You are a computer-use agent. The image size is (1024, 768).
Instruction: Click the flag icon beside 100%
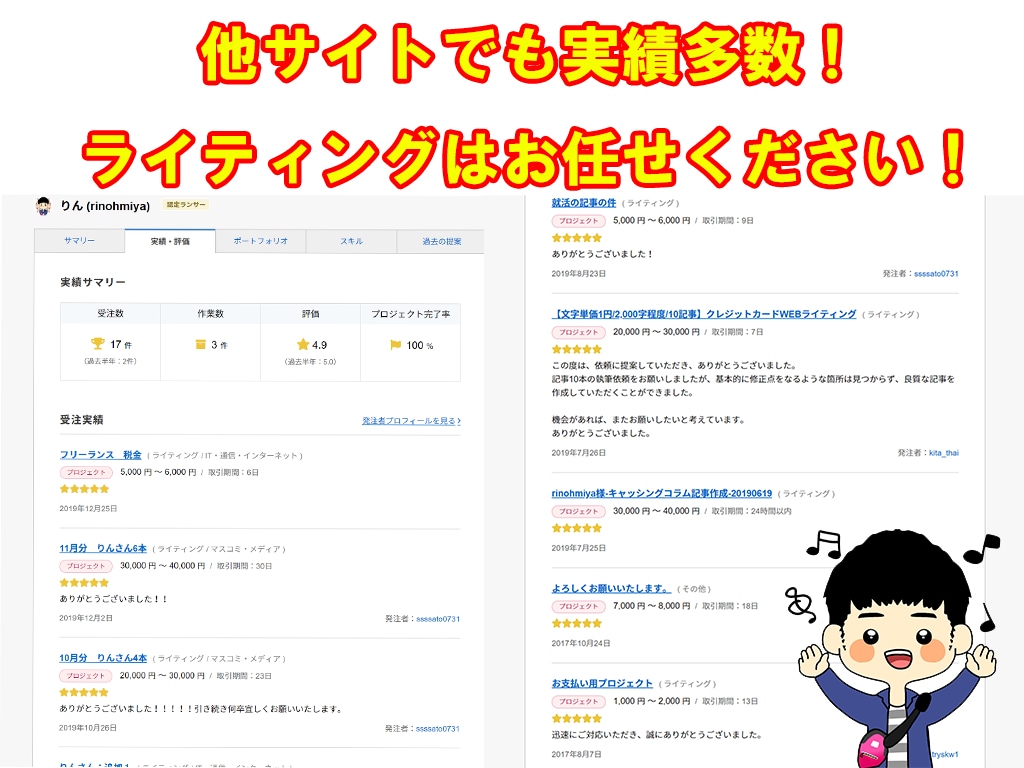[395, 345]
